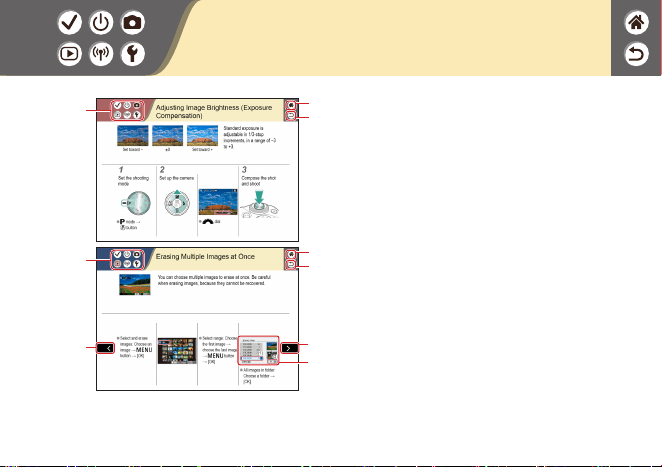This screenshot has height=467, width=662.
Task: Select the camera shooting icon in header
Action: tap(133, 22)
